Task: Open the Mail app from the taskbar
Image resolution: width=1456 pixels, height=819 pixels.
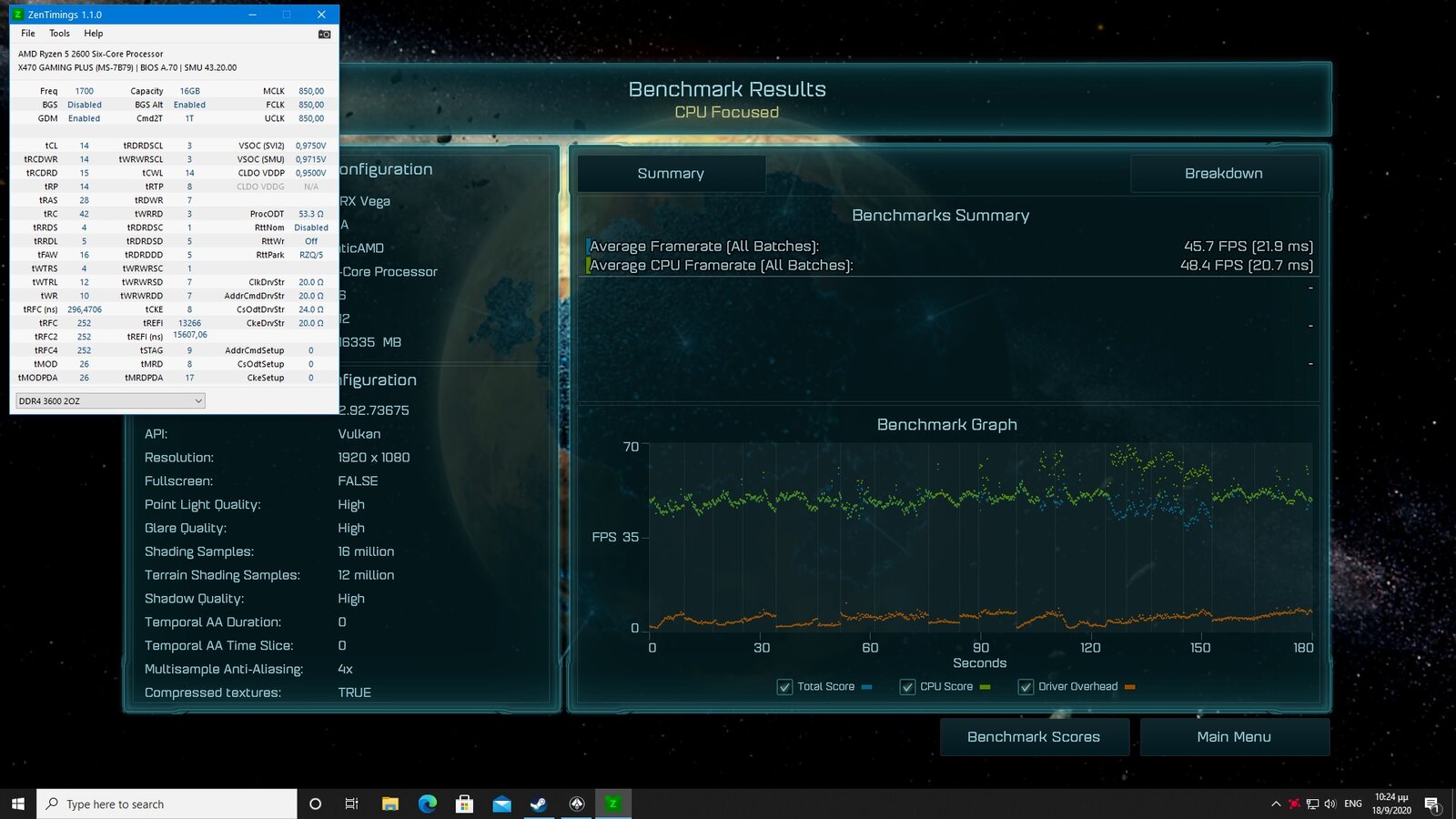Action: click(501, 804)
